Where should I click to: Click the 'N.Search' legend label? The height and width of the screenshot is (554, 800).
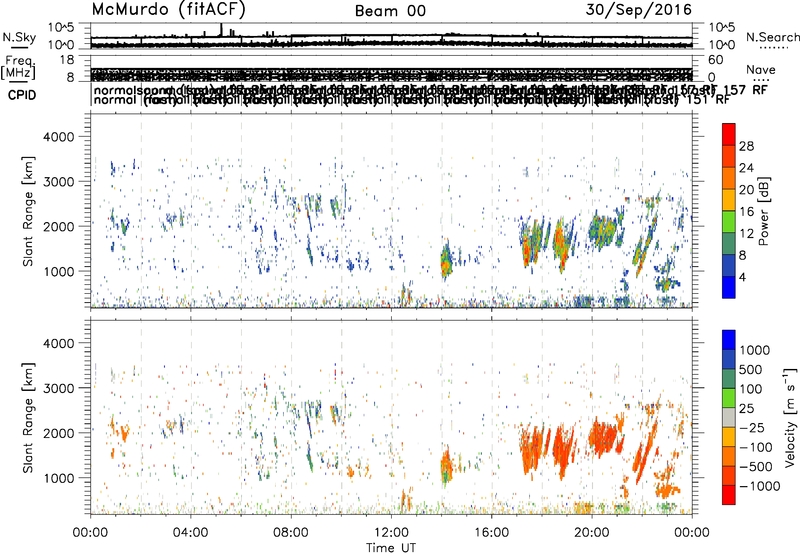click(x=773, y=37)
